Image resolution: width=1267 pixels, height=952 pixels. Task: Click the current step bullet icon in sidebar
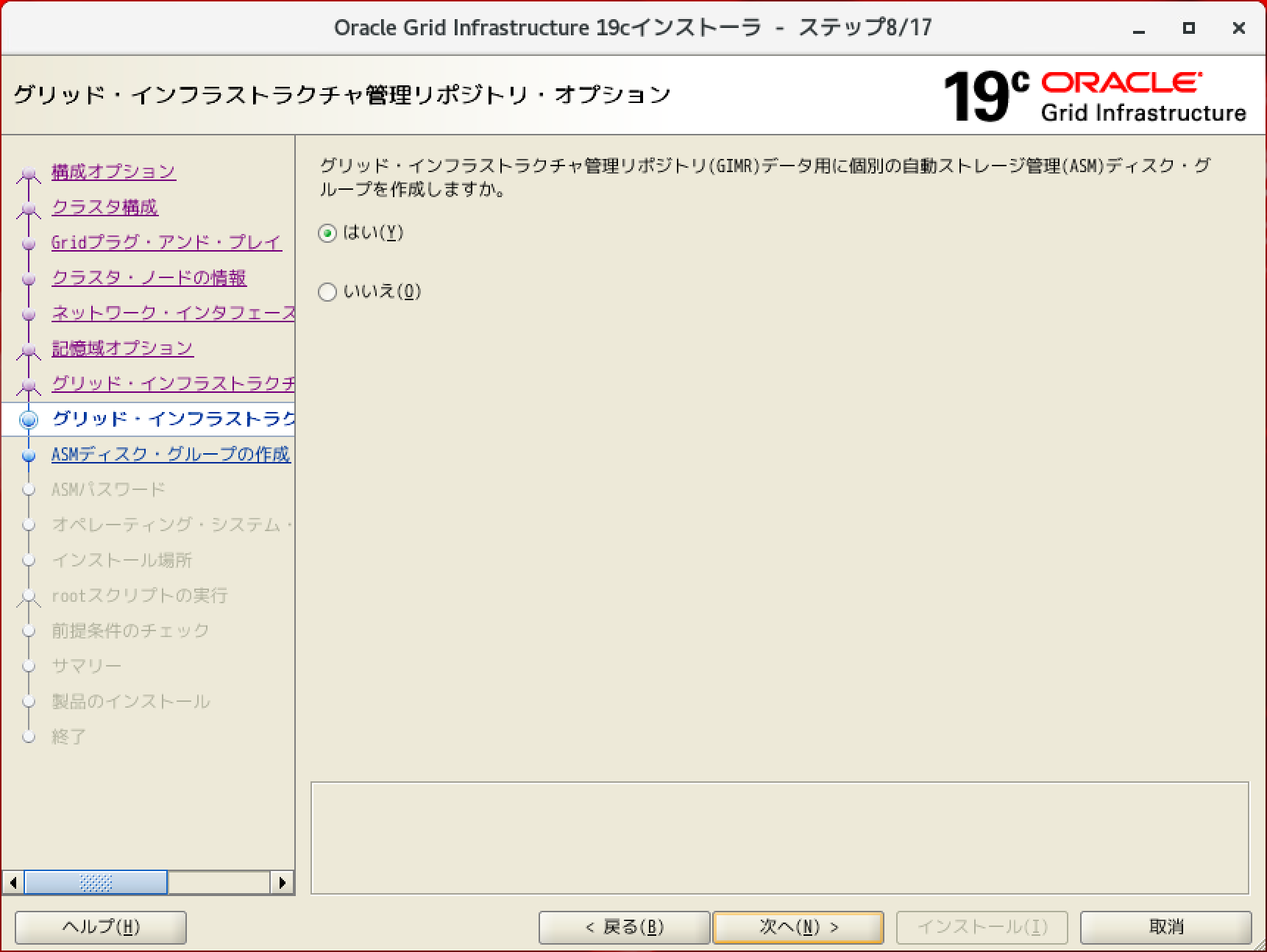tap(29, 419)
